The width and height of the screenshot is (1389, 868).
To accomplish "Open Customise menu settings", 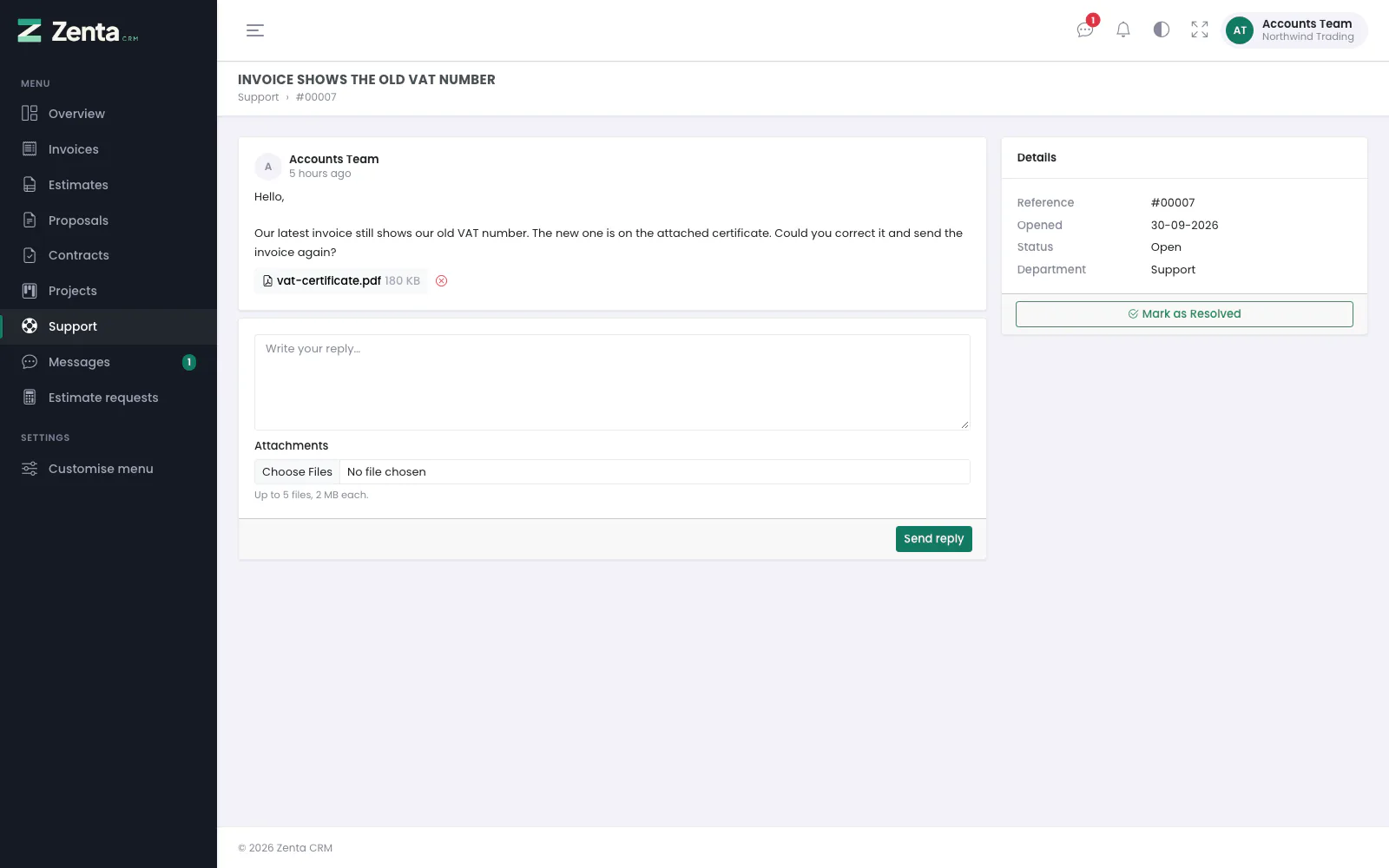I will (109, 469).
